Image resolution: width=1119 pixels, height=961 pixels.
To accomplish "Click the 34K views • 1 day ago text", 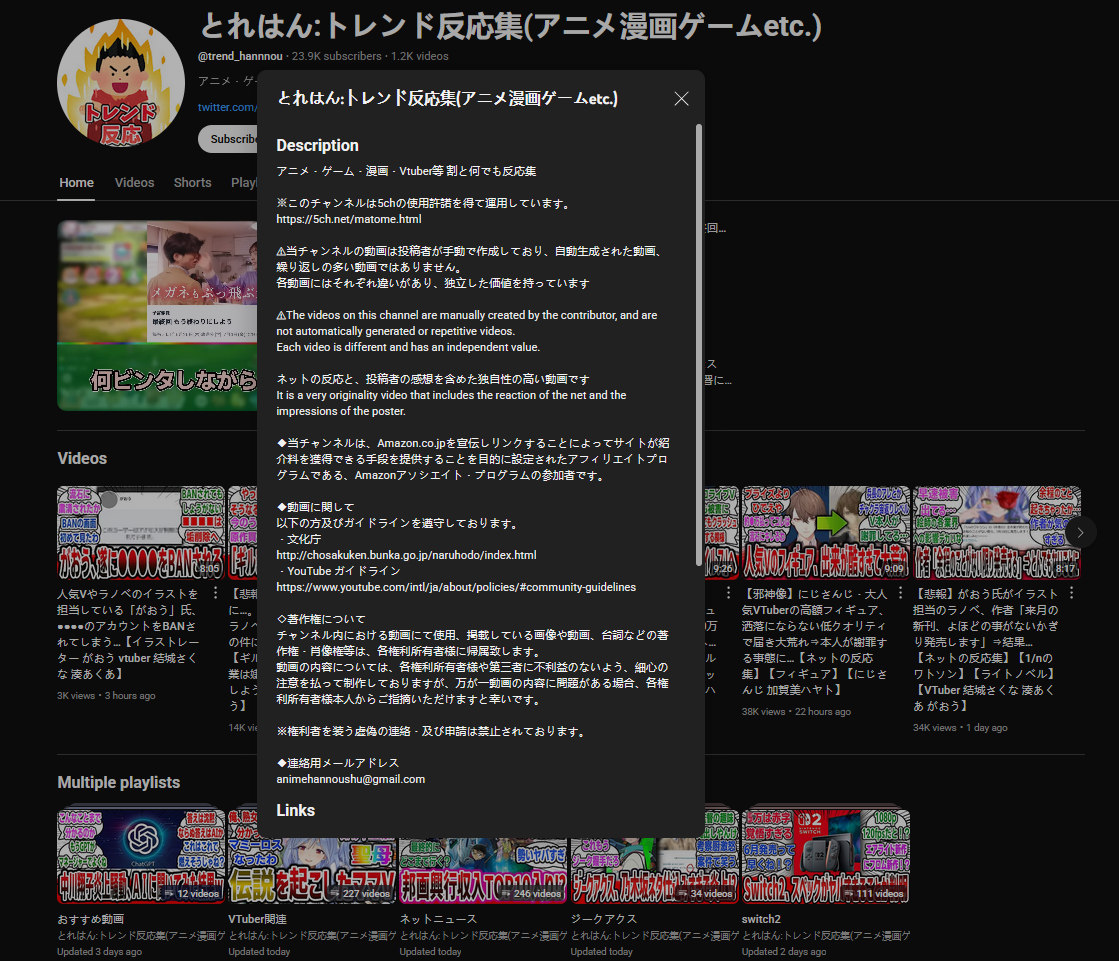I will pos(960,728).
